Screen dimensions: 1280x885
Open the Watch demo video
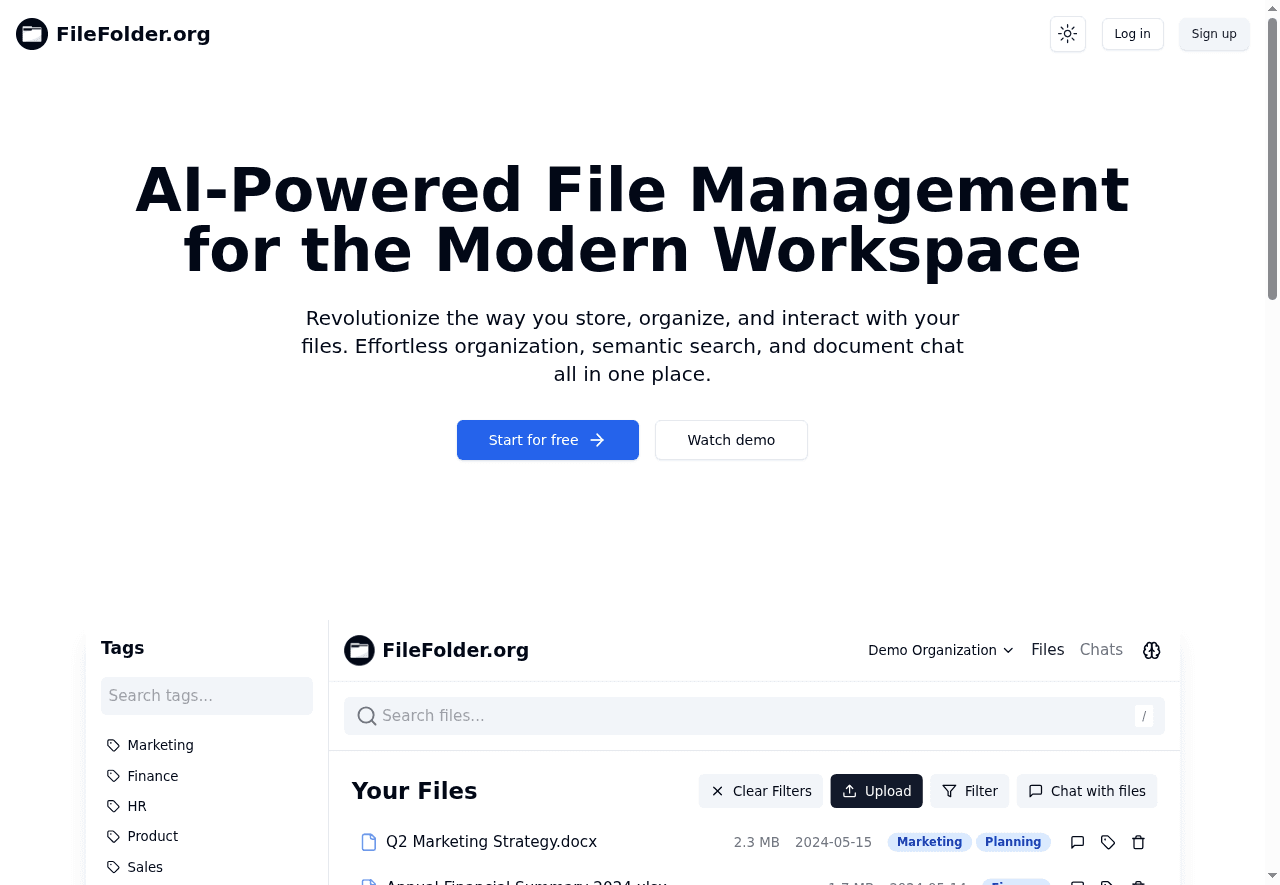731,440
